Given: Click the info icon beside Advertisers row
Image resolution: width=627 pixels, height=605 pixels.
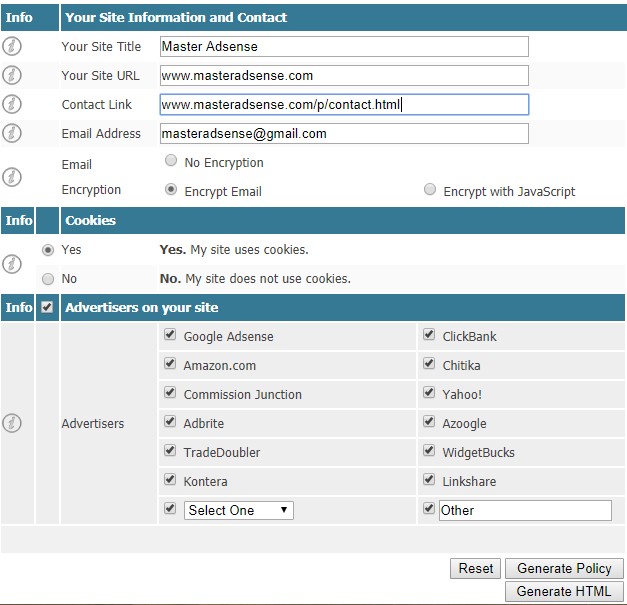Looking at the screenshot, I should point(12,423).
